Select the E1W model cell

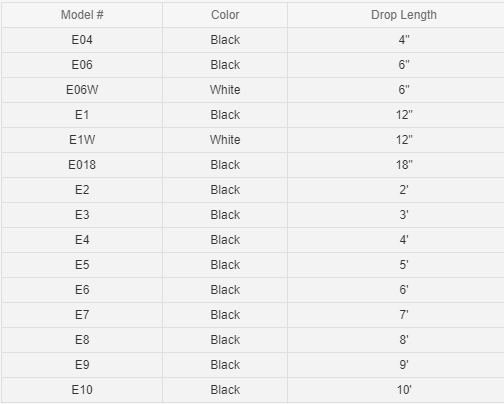point(82,140)
